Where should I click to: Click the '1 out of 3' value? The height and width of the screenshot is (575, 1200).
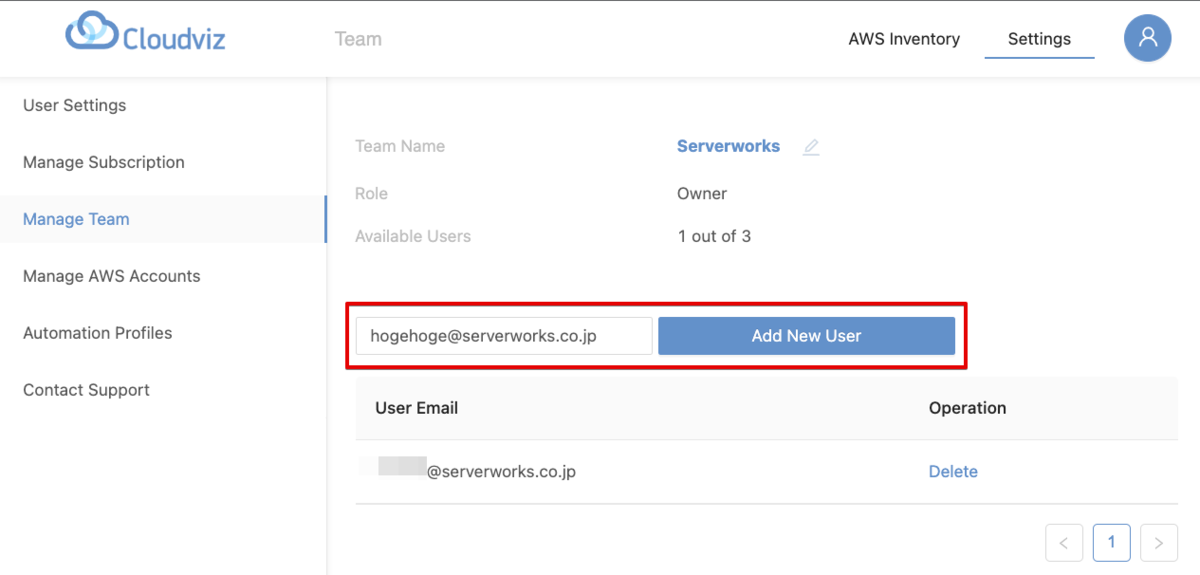click(714, 237)
